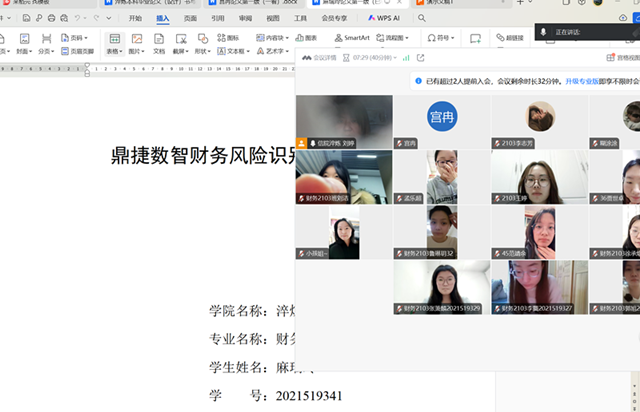Click the 专业名称 line in the document
Viewport: 640px width, 412px height.
point(252,339)
